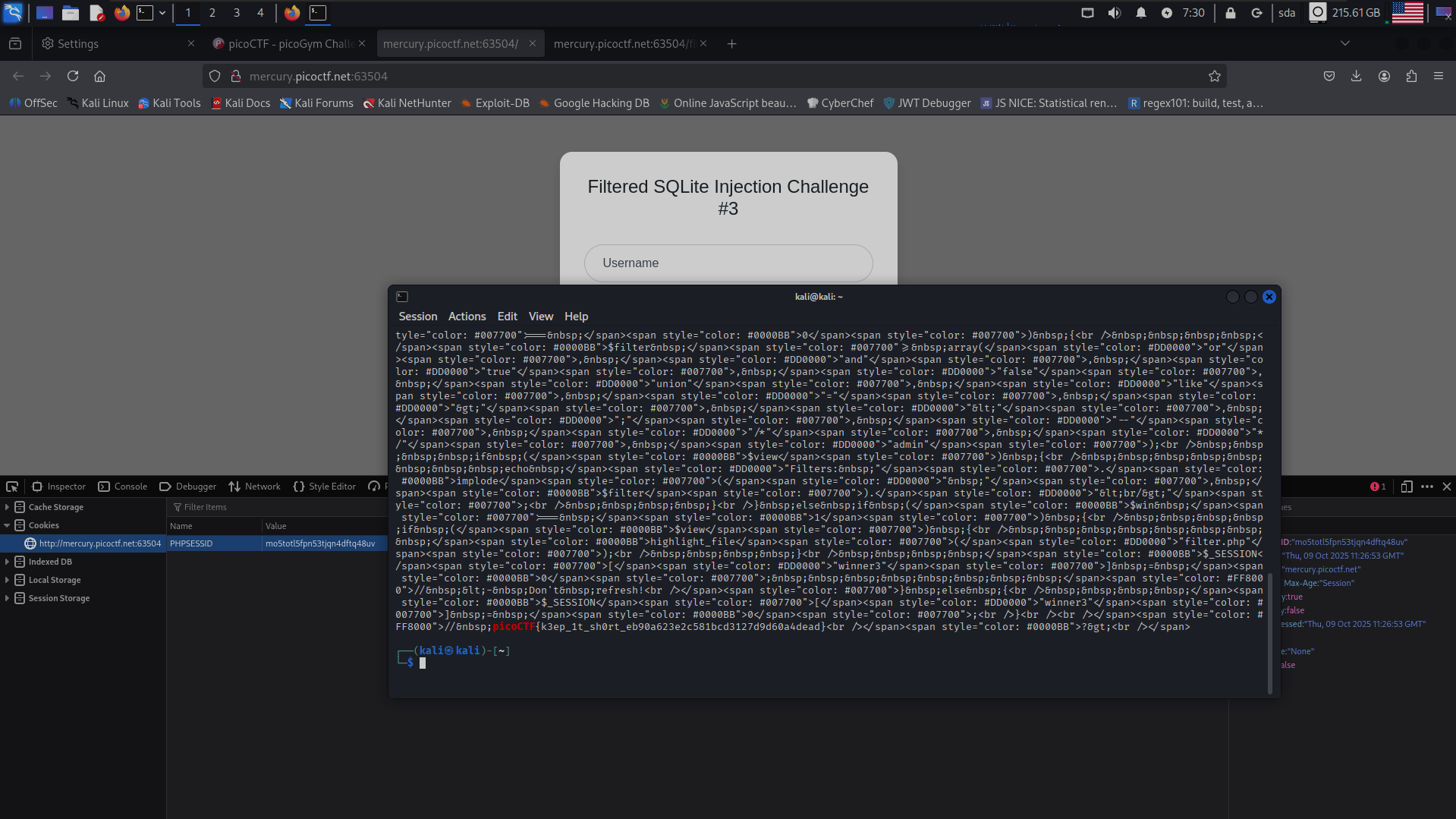This screenshot has height=819, width=1456.
Task: Open the Firefox application menu
Action: (1438, 76)
